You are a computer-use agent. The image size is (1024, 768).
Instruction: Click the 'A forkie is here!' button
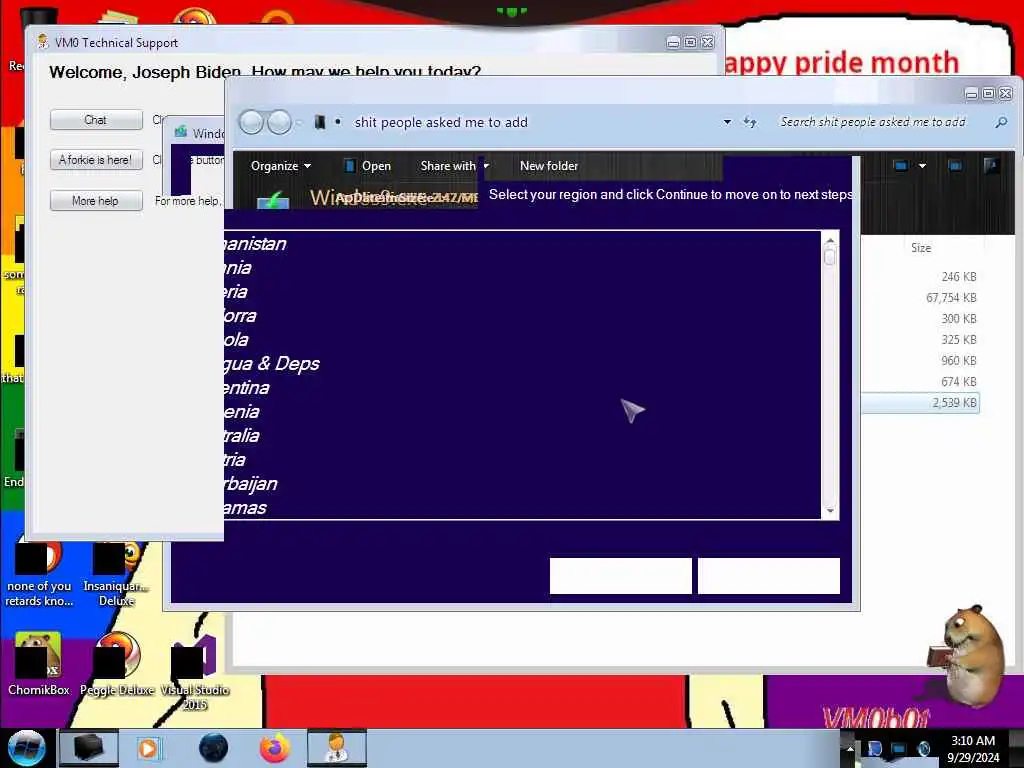pyautogui.click(x=96, y=160)
